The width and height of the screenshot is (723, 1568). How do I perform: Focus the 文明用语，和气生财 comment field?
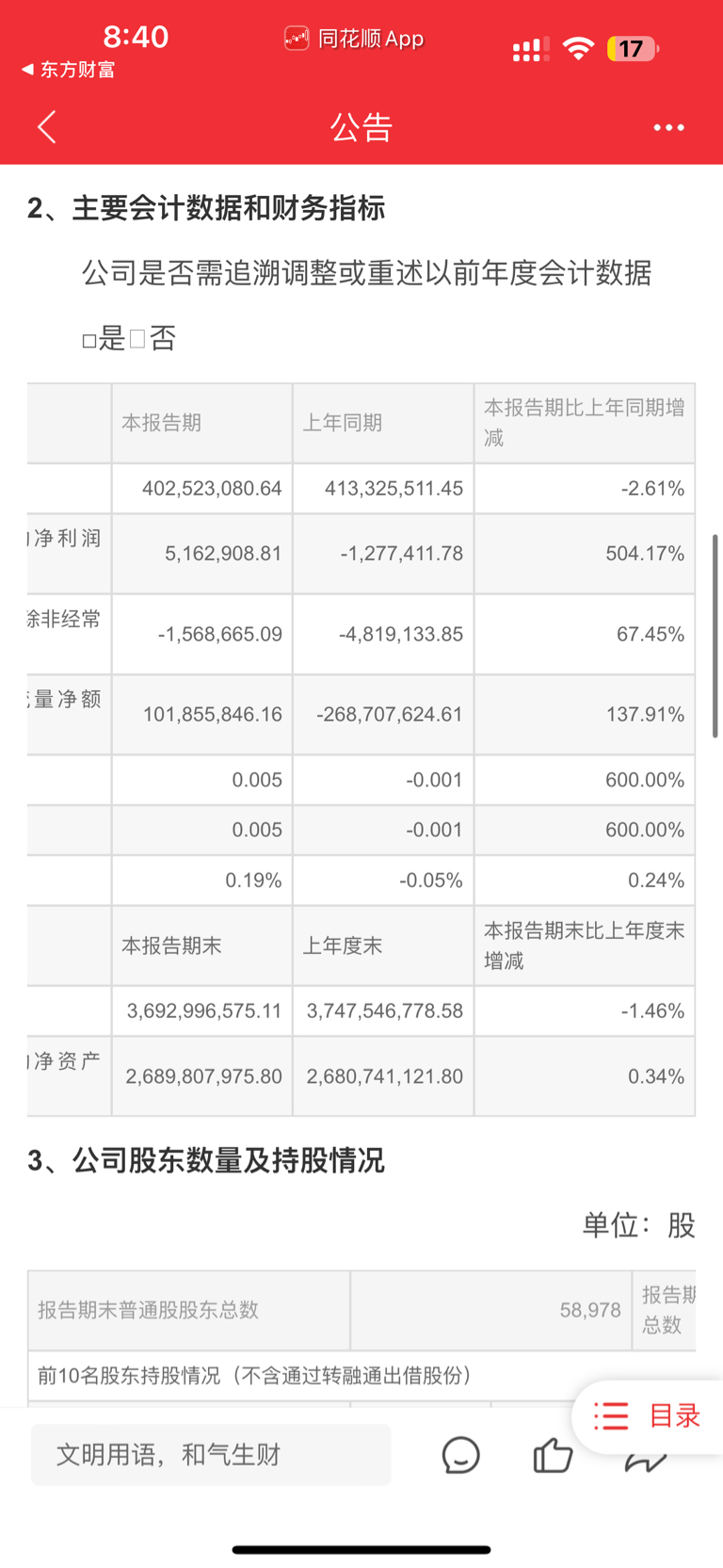(211, 1455)
